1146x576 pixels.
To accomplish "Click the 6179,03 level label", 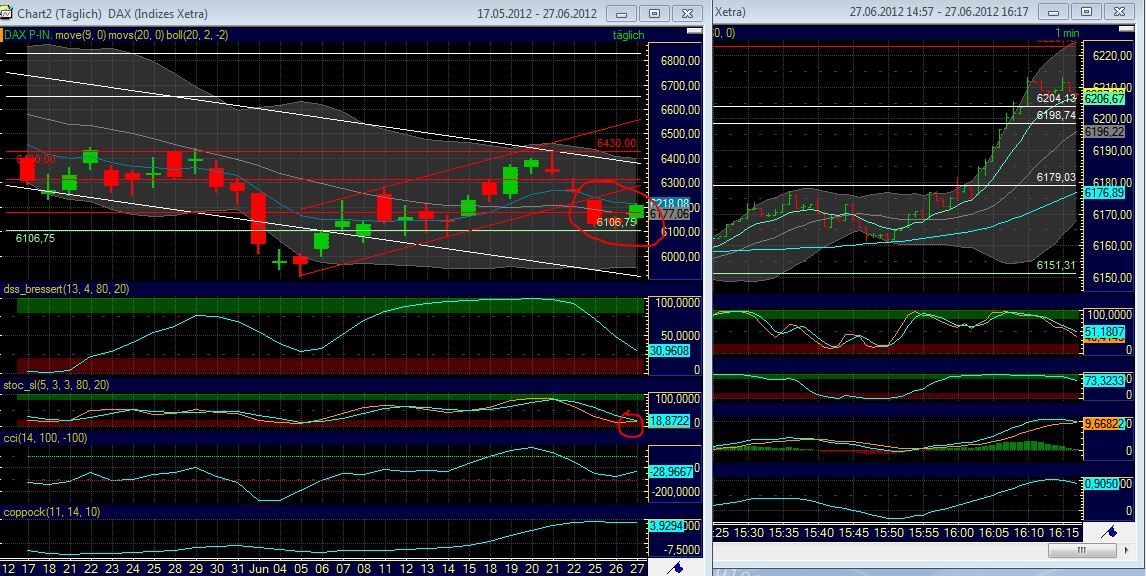I will tap(1057, 177).
